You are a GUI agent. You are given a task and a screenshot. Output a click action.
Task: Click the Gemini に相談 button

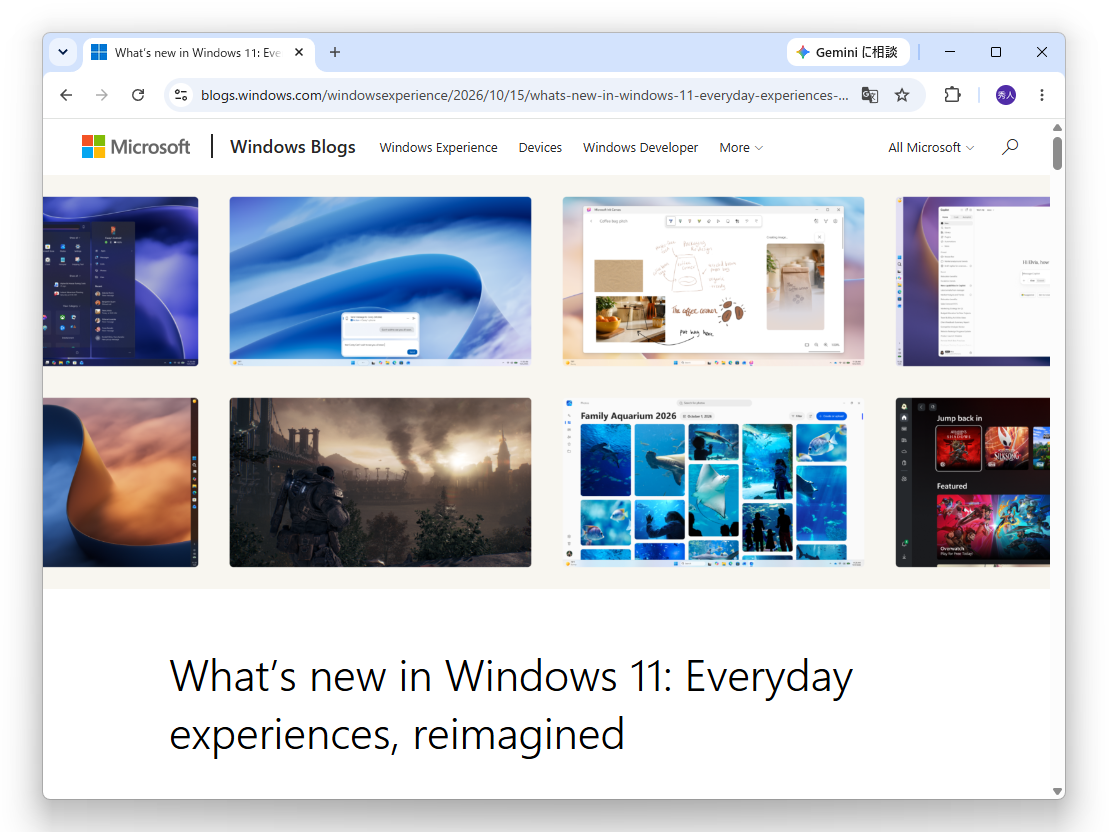[847, 52]
